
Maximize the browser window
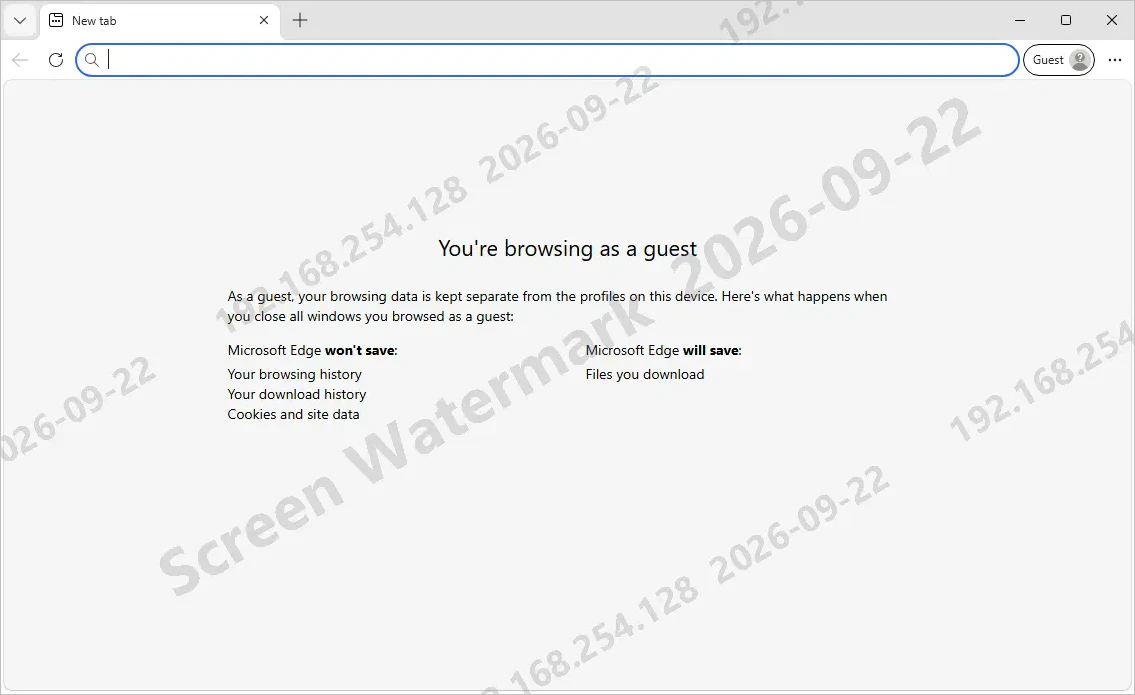(x=1066, y=20)
